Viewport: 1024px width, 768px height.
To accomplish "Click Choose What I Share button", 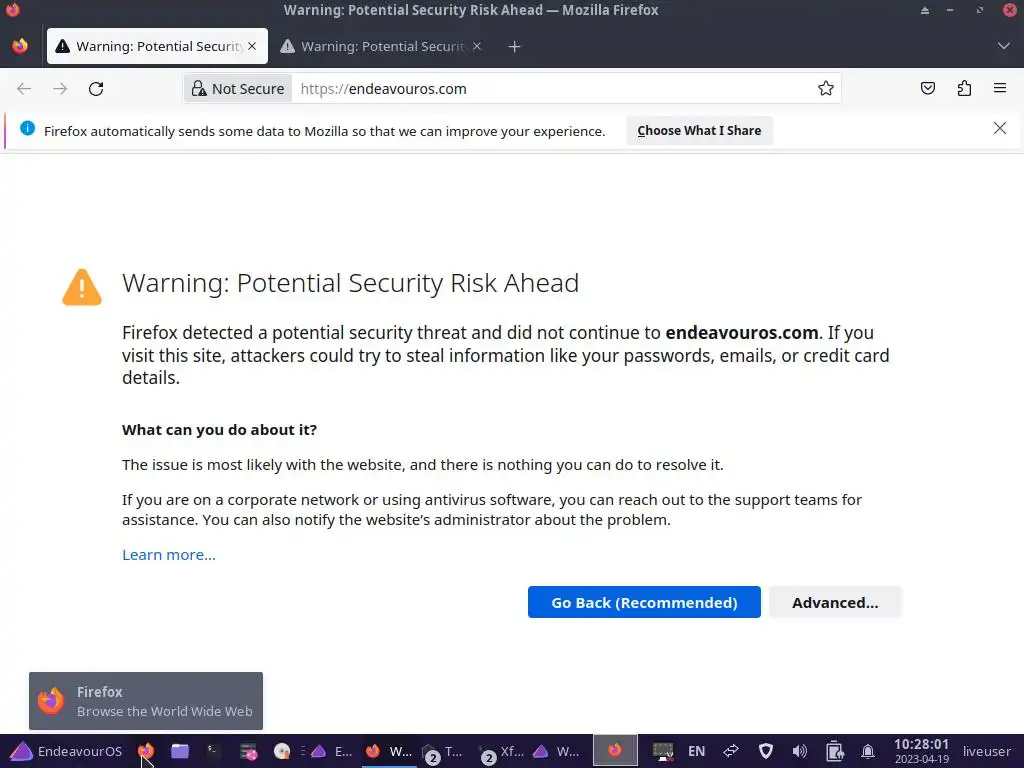I will (699, 131).
